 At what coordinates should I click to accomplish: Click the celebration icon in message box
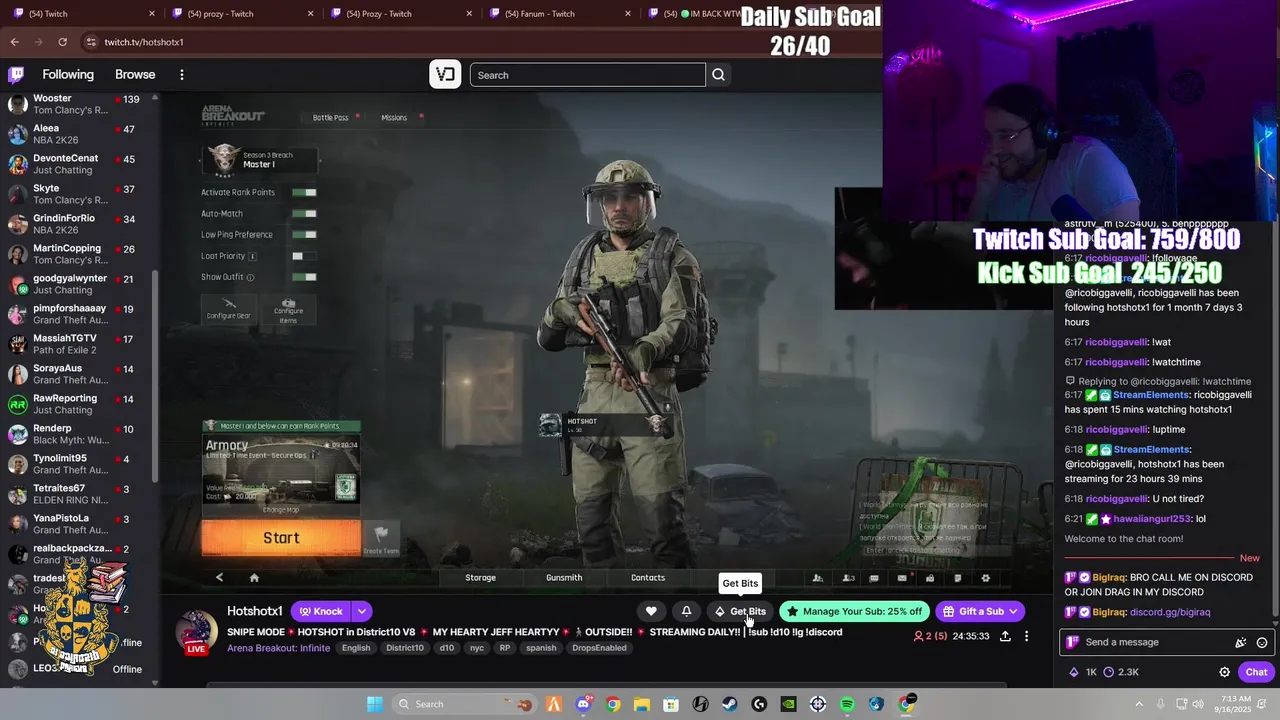coord(1241,642)
